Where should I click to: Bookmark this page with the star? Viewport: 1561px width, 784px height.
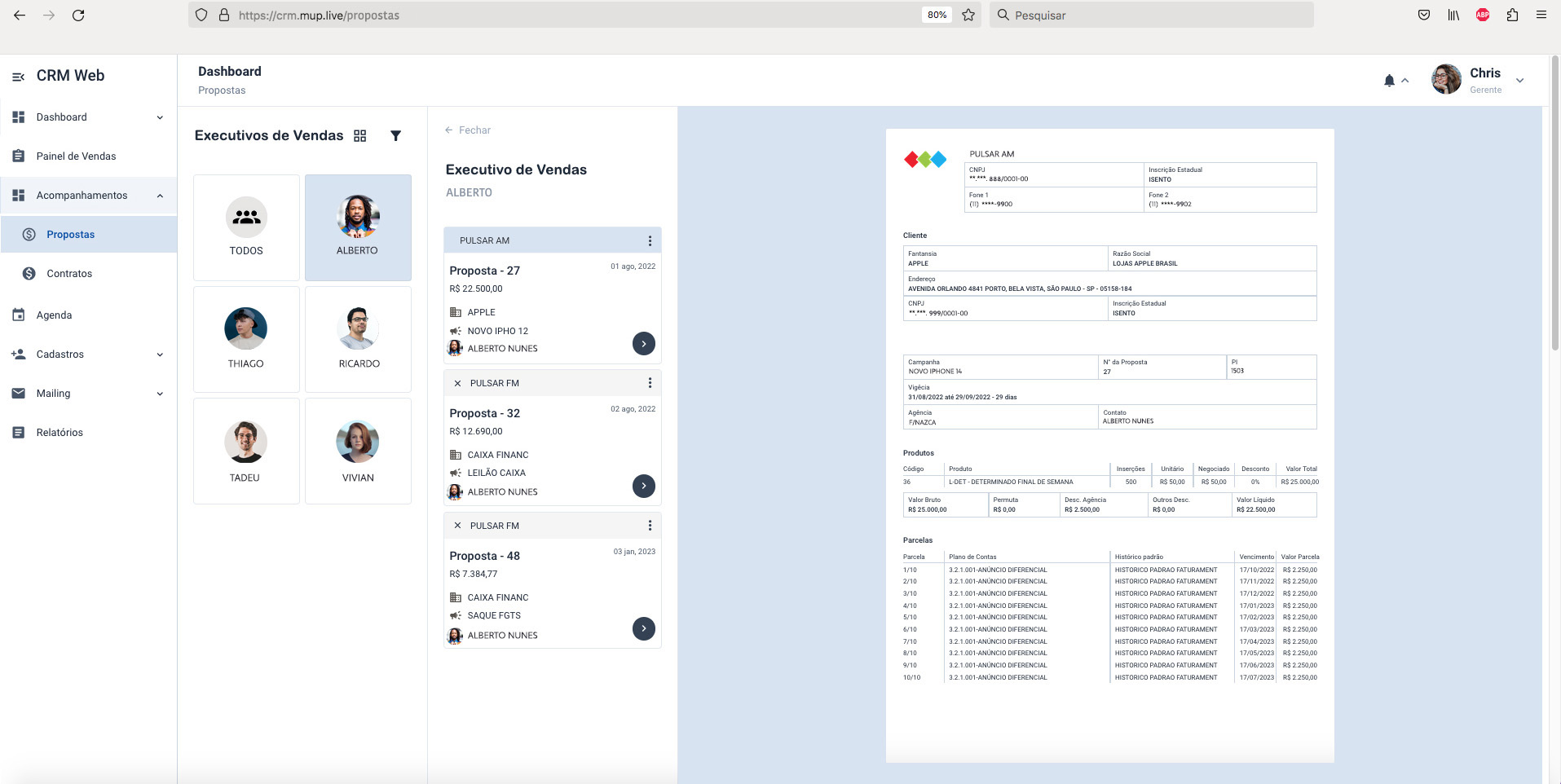968,15
